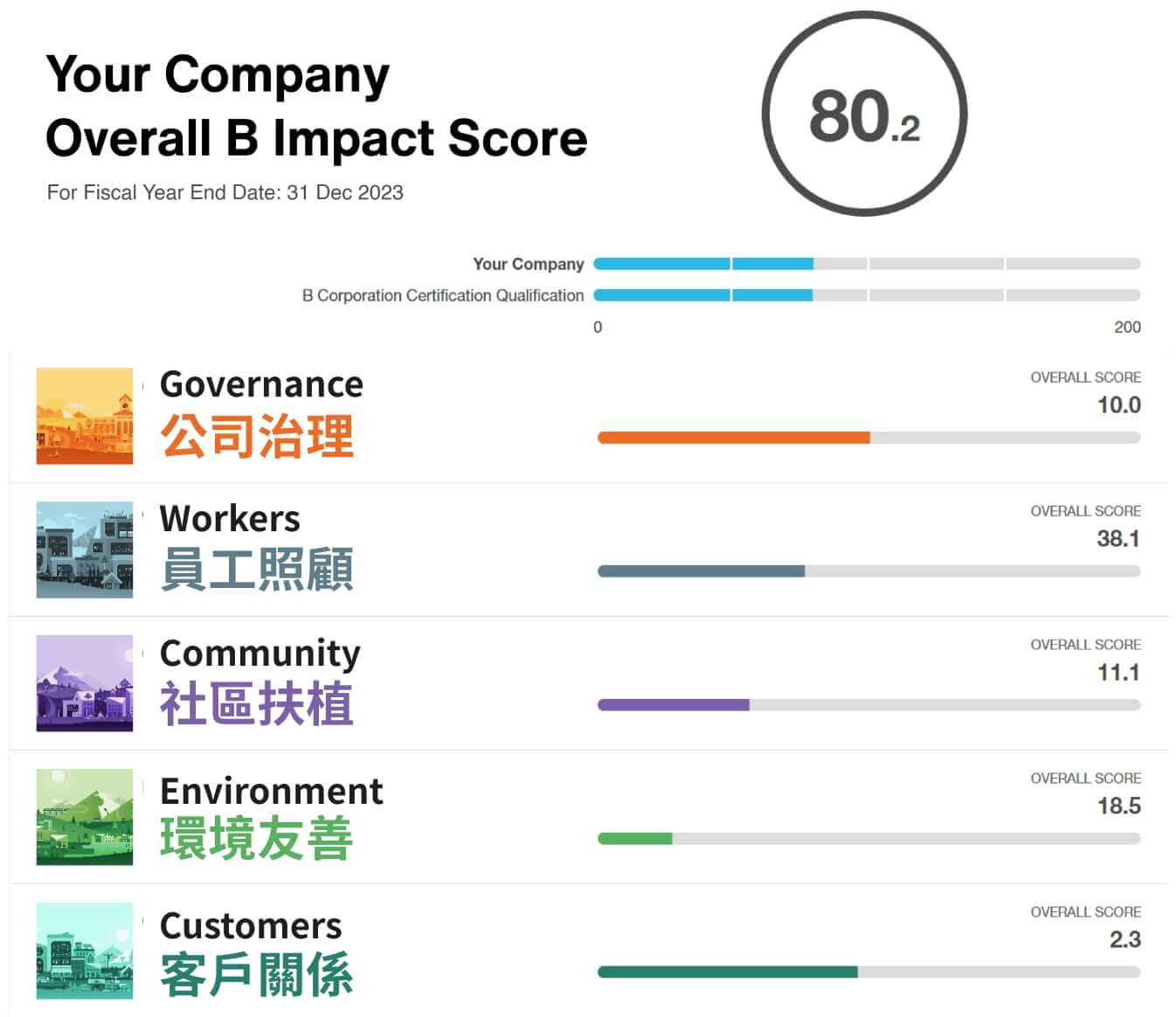Click the 80.2 overall score circle
This screenshot has width=1176, height=1017.
pos(864,114)
